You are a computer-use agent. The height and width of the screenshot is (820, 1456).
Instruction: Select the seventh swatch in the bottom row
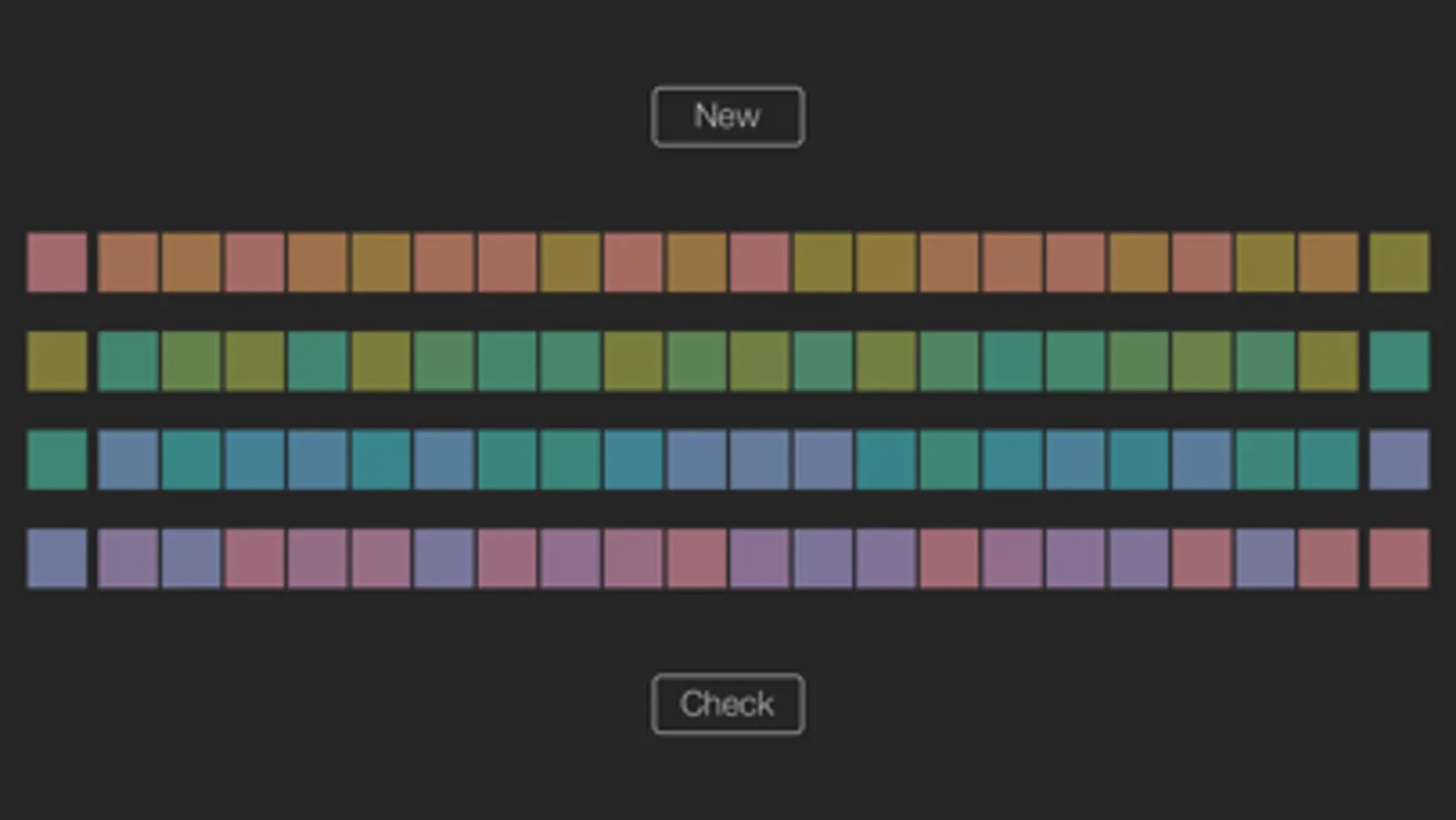[444, 559]
